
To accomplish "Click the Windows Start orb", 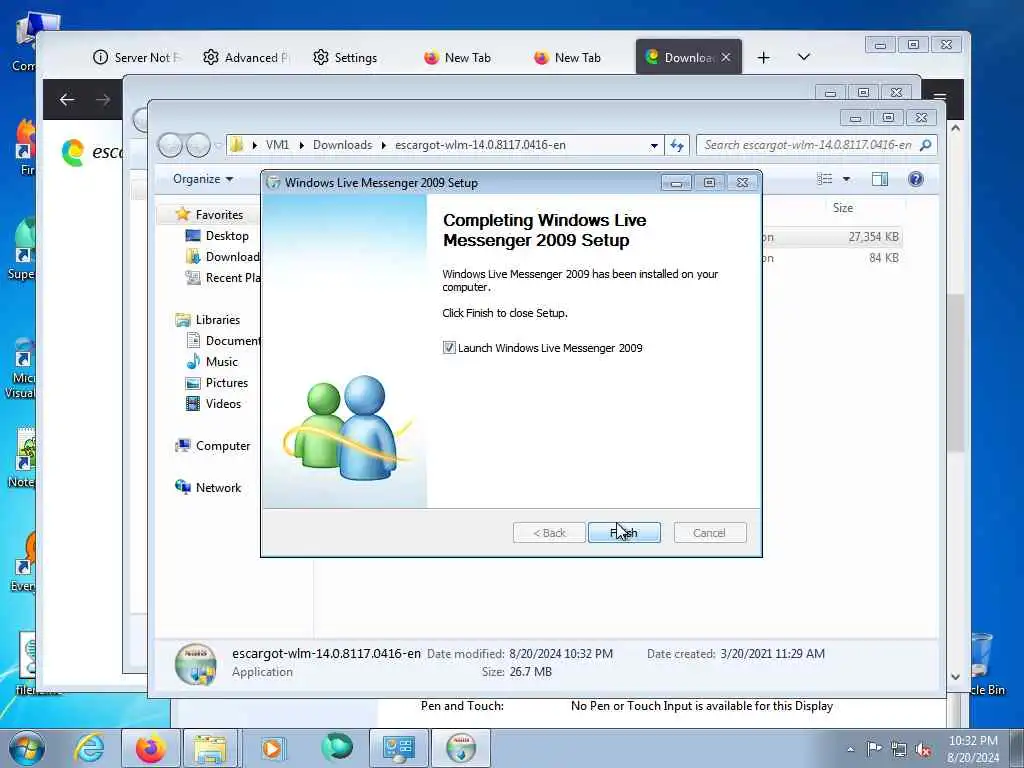I will (26, 748).
